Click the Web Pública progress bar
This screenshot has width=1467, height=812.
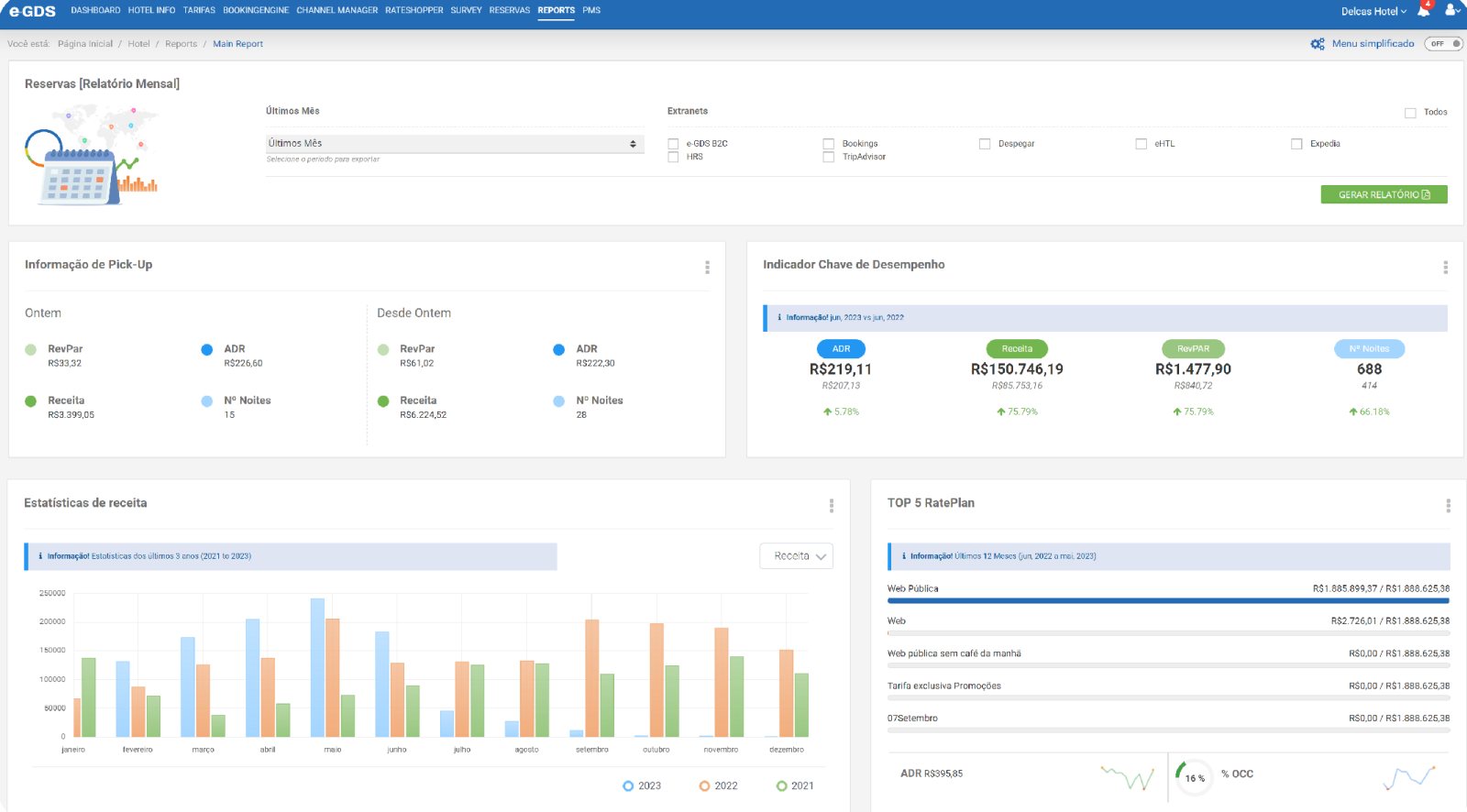click(1168, 601)
